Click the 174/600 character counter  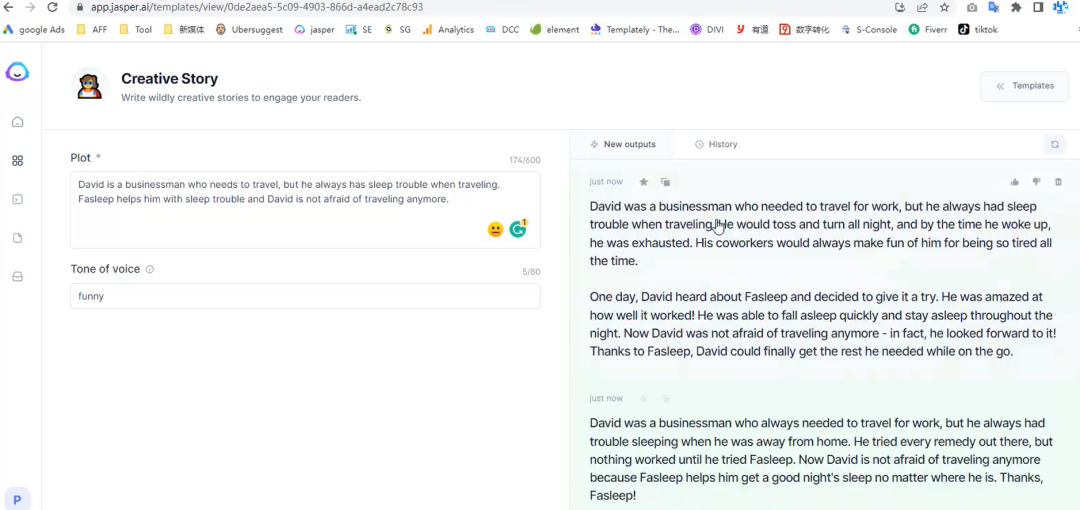(x=525, y=160)
